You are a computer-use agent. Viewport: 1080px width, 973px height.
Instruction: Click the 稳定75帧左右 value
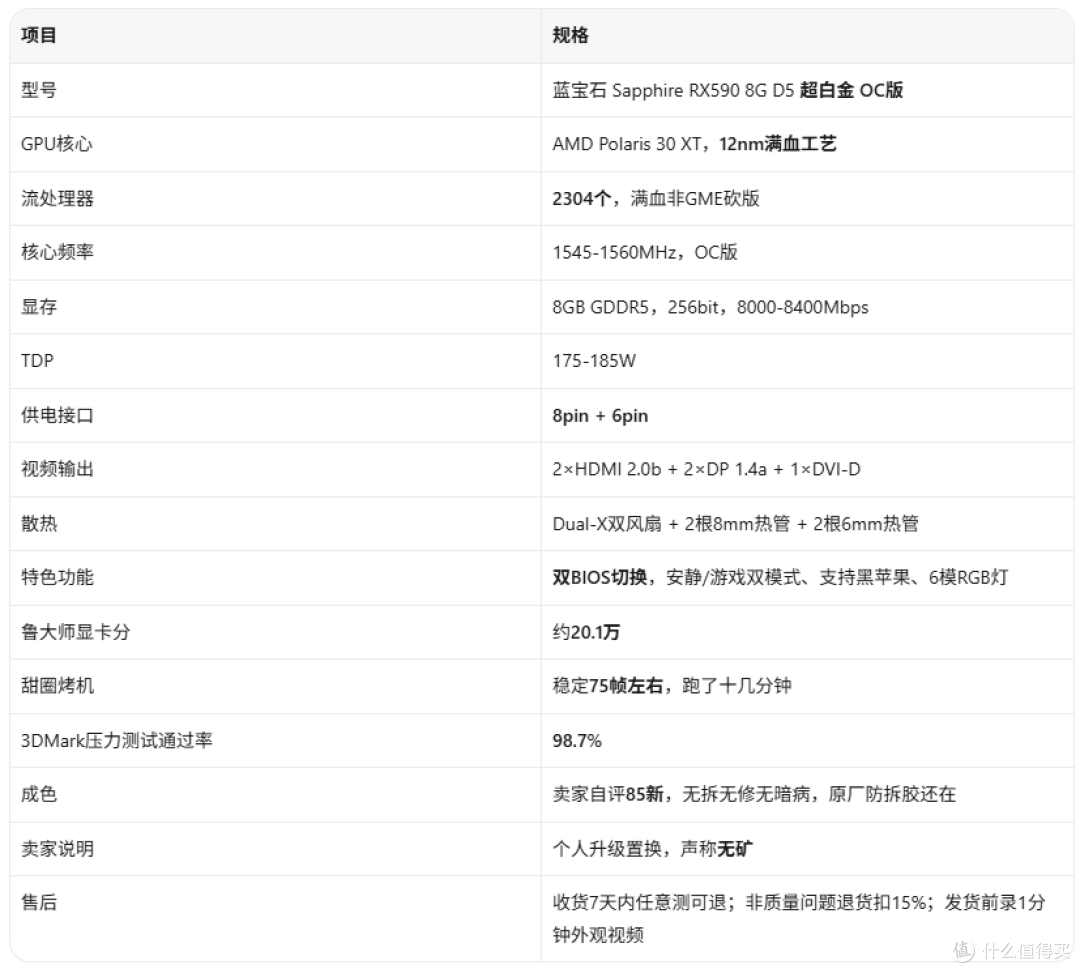pos(672,686)
